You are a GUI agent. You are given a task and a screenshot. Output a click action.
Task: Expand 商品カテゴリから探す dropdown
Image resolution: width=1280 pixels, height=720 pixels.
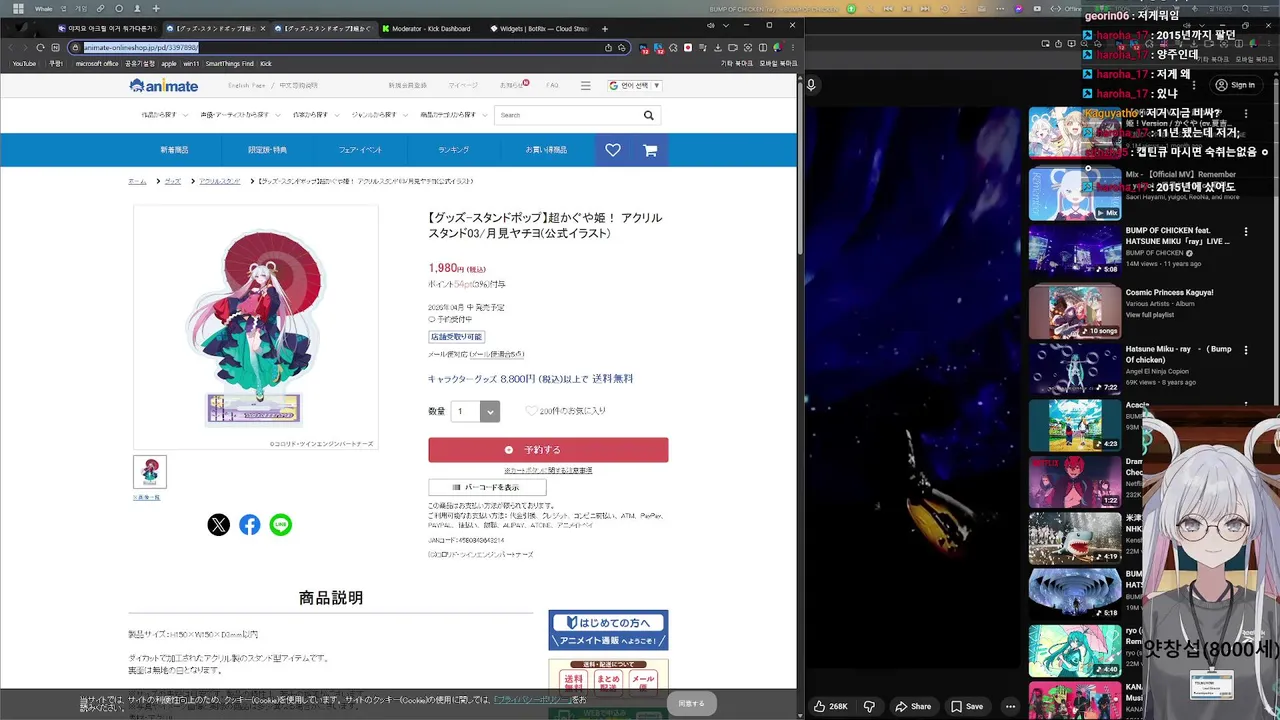(x=452, y=115)
